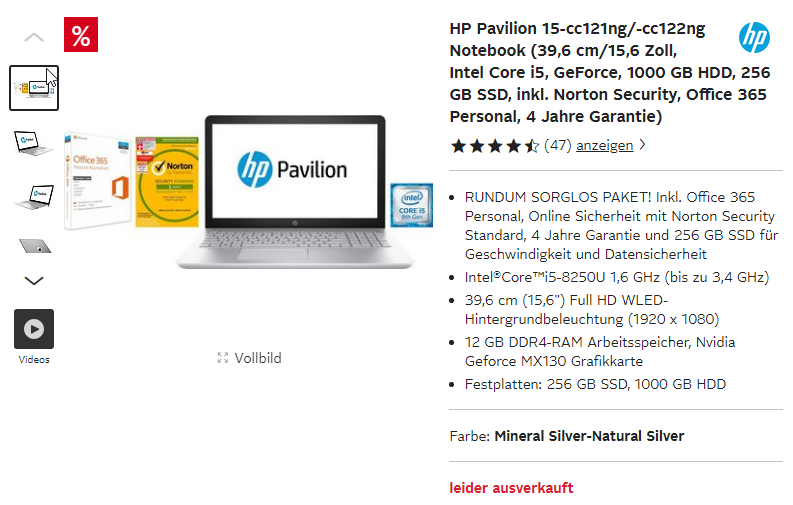
Task: Show previous thumbnails with up chevron
Action: pyautogui.click(x=34, y=37)
